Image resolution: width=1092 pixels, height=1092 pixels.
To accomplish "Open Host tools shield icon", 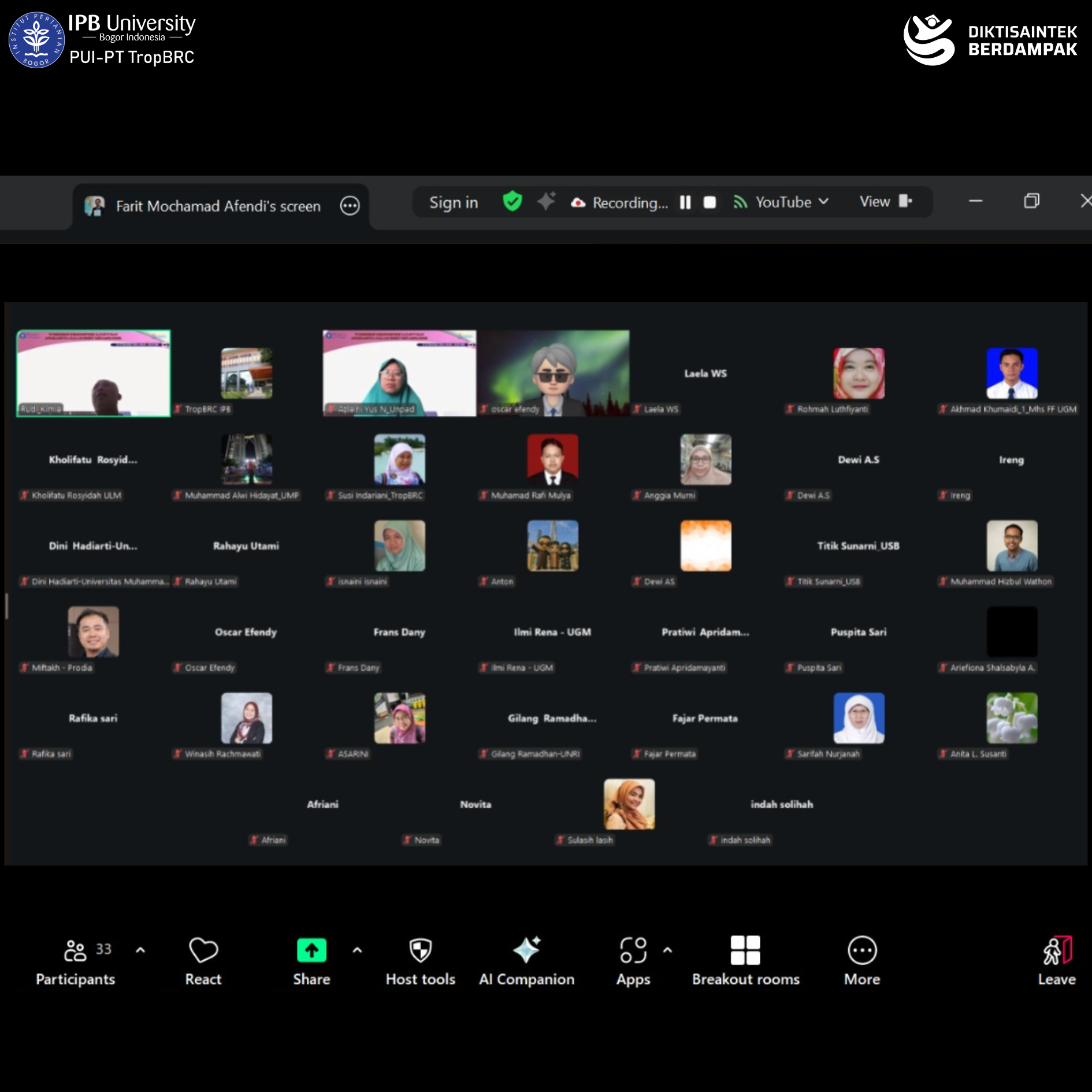I will [420, 950].
